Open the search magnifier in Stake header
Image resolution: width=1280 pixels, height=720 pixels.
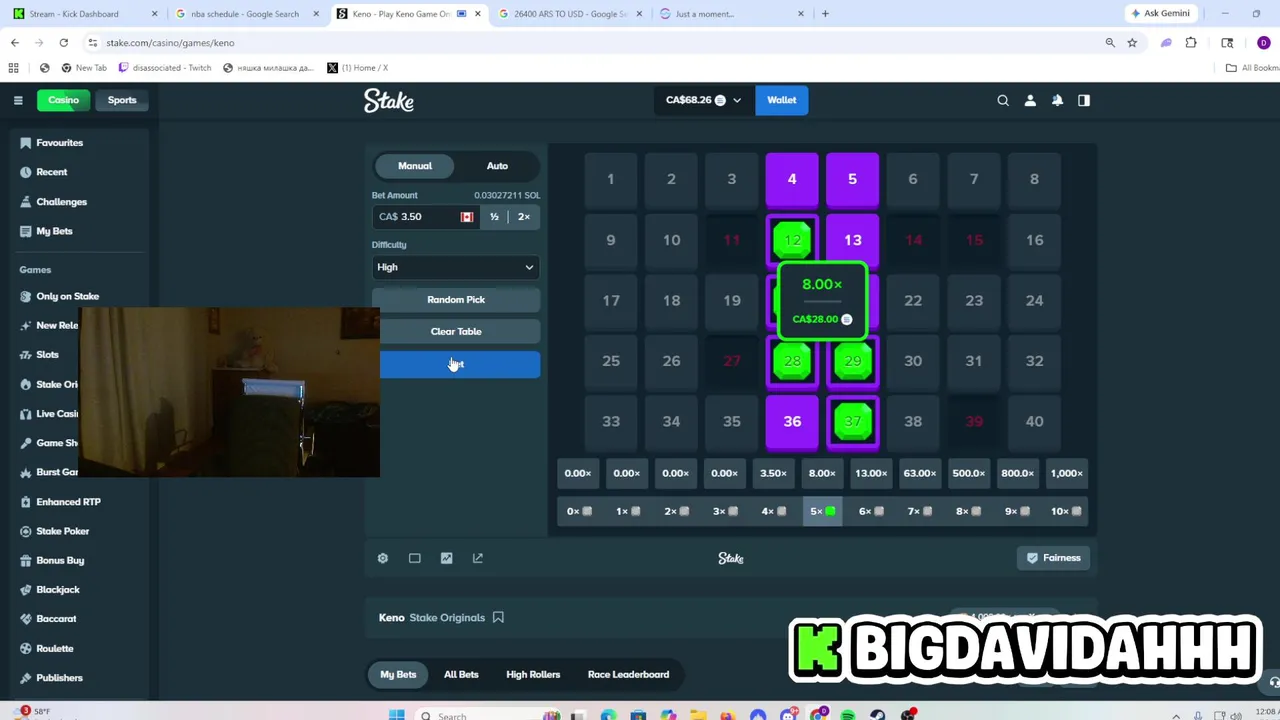pyautogui.click(x=1003, y=100)
